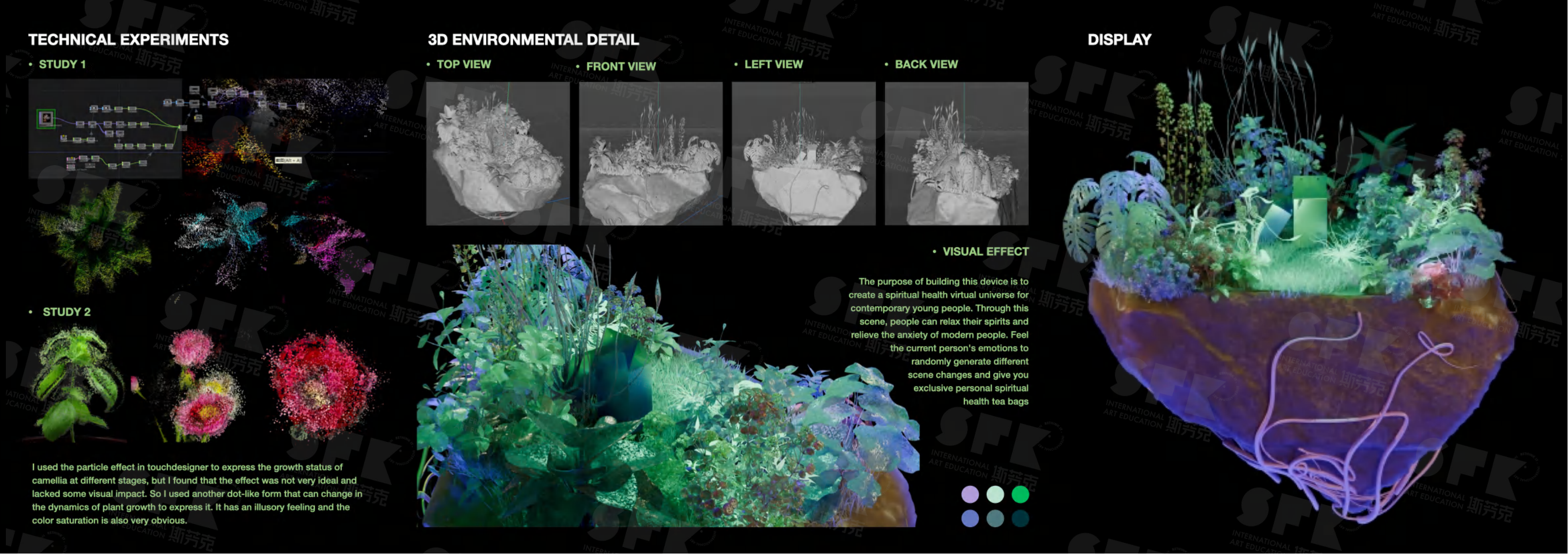Click the "STUDY 1" label
This screenshot has width=1568, height=554.
pos(62,64)
